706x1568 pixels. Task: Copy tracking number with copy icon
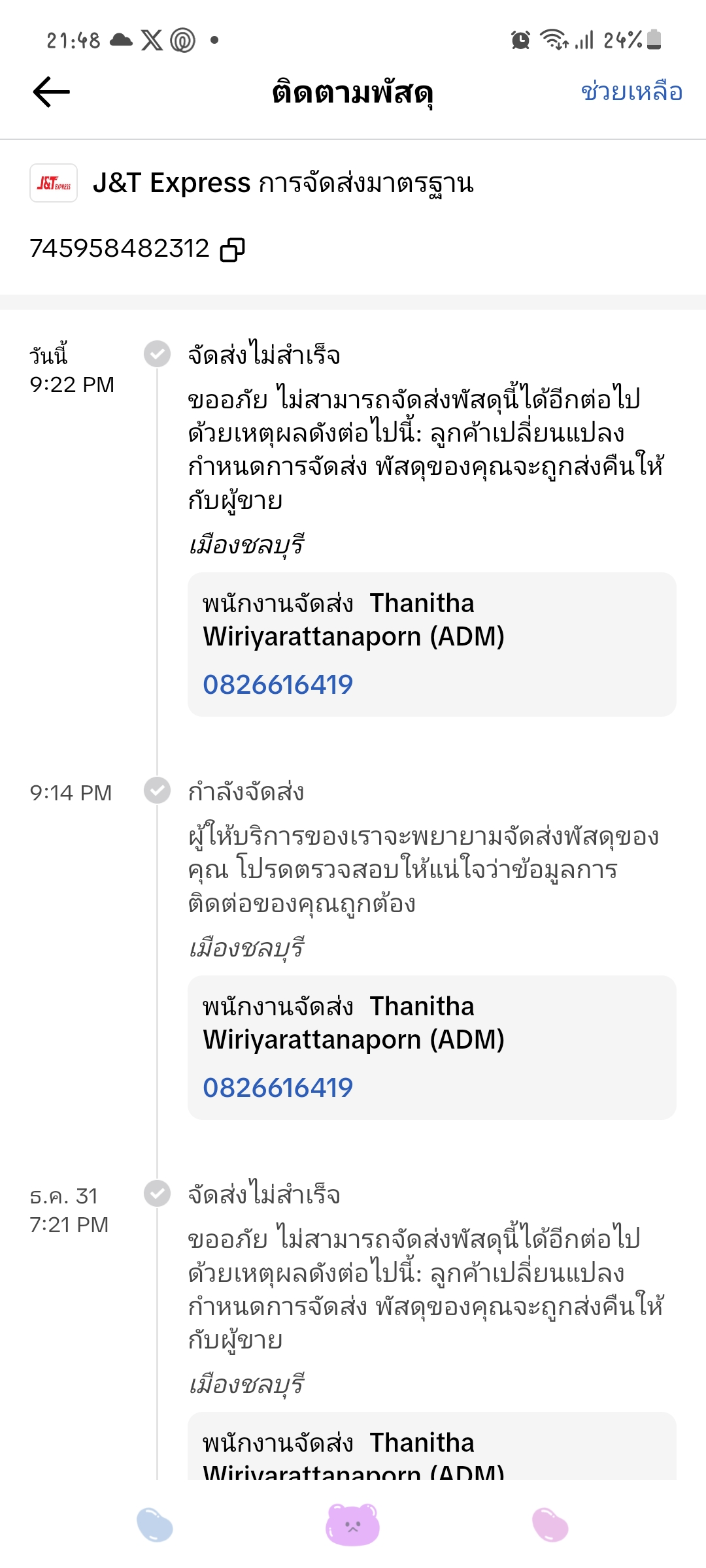pyautogui.click(x=232, y=250)
